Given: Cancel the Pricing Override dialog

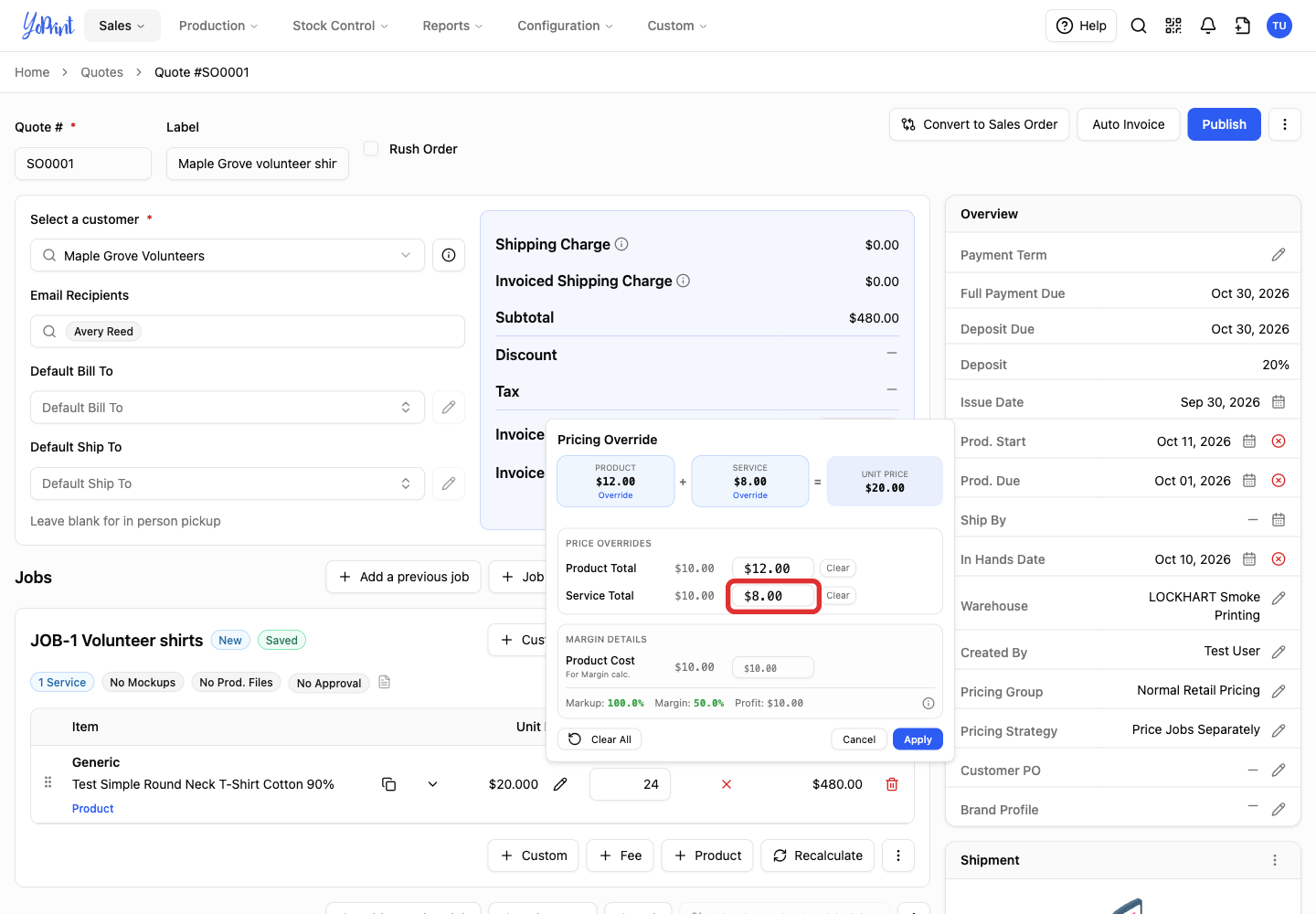Looking at the screenshot, I should [x=859, y=739].
